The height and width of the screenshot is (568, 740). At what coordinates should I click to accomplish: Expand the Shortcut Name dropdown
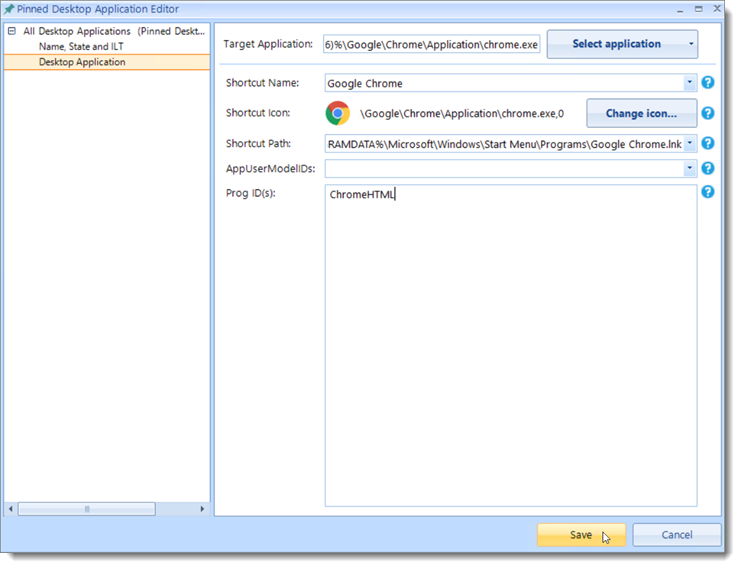[690, 83]
